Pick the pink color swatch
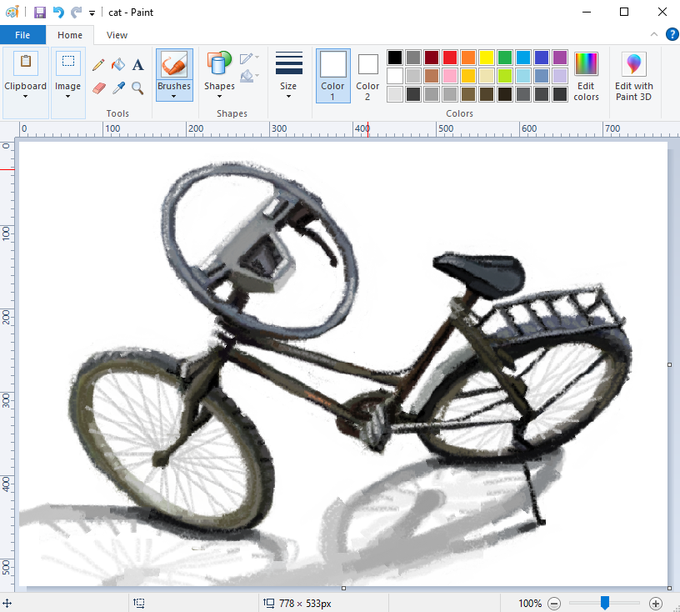The image size is (680, 612). point(450,76)
